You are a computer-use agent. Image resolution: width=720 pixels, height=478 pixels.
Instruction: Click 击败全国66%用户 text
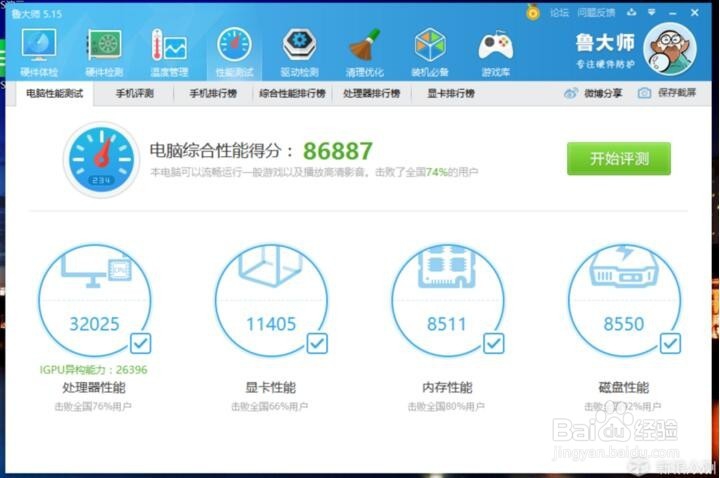[270, 406]
